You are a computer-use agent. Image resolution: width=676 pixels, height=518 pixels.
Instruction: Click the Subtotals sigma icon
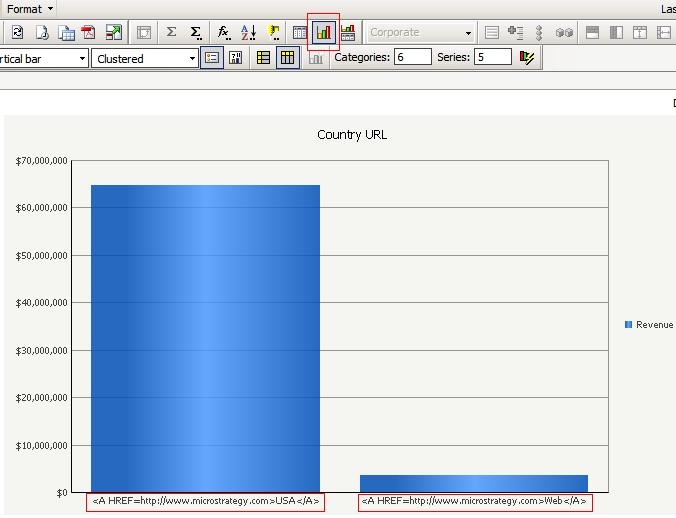171,32
